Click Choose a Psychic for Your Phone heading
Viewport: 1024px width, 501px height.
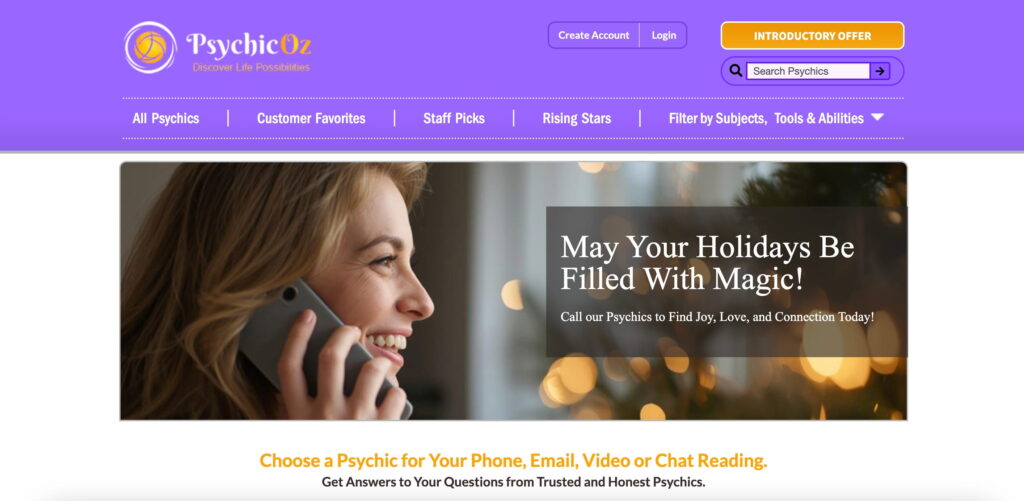point(513,461)
